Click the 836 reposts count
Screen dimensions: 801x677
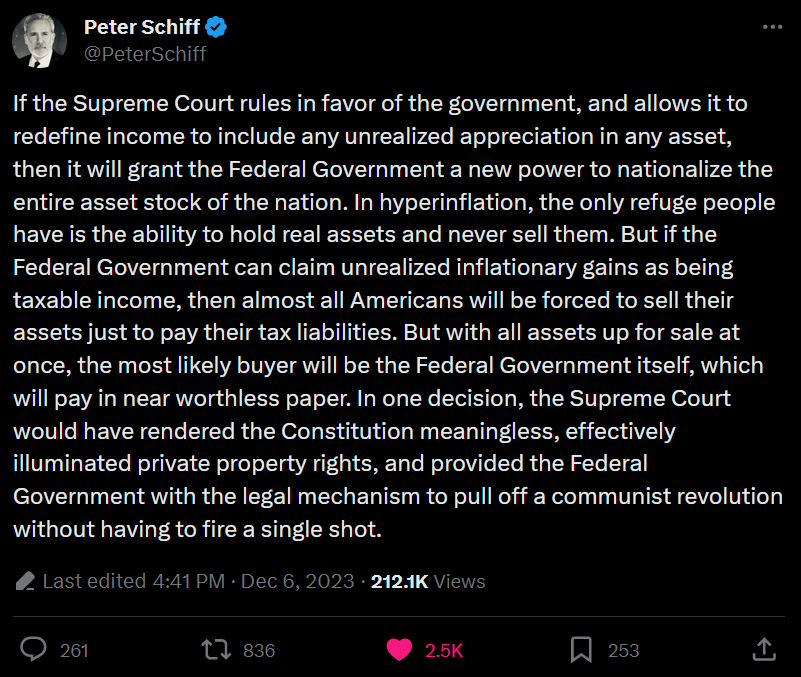tap(259, 650)
